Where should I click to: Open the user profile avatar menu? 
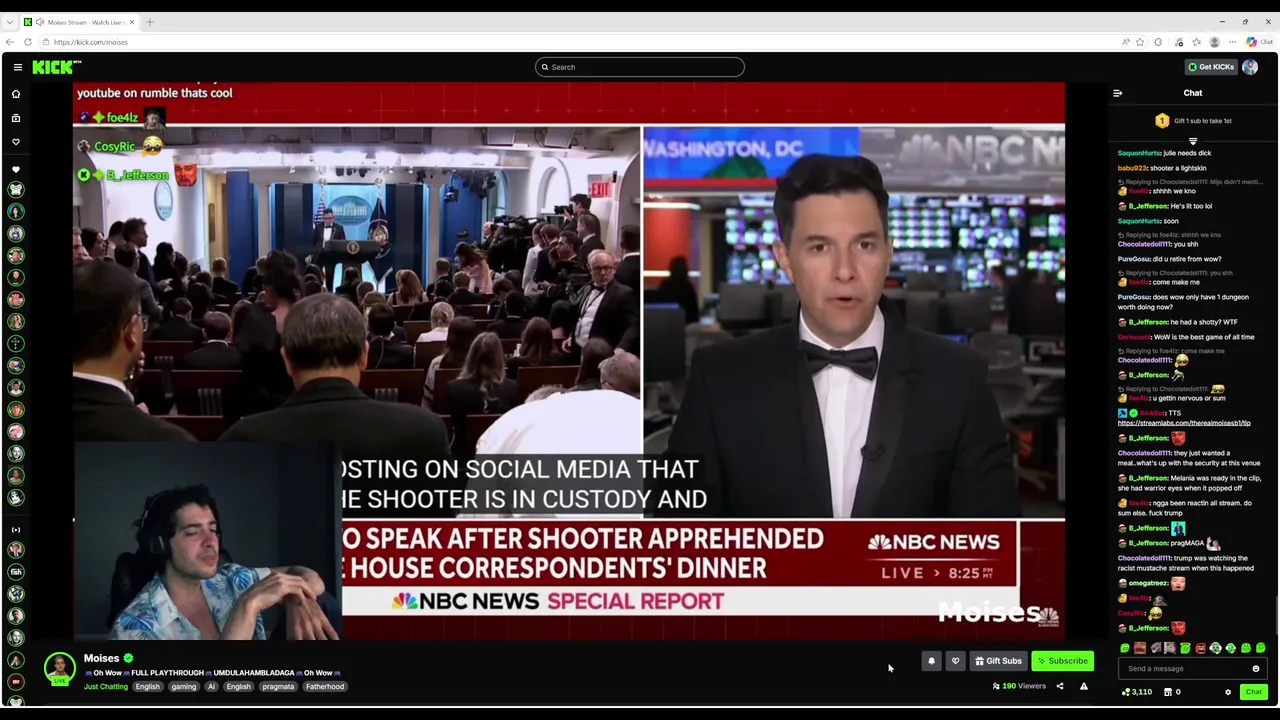(x=1250, y=67)
